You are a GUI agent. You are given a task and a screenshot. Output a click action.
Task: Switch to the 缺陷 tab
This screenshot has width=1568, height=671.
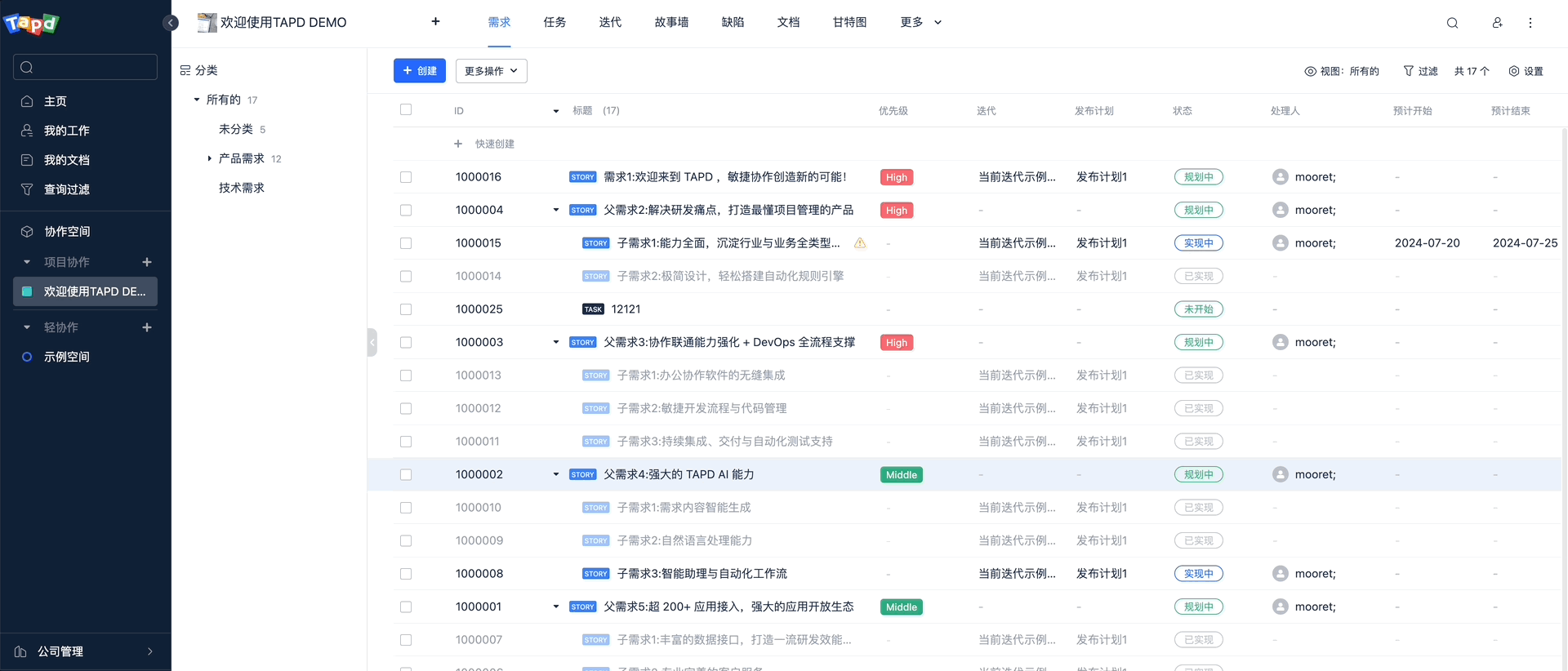[x=733, y=22]
